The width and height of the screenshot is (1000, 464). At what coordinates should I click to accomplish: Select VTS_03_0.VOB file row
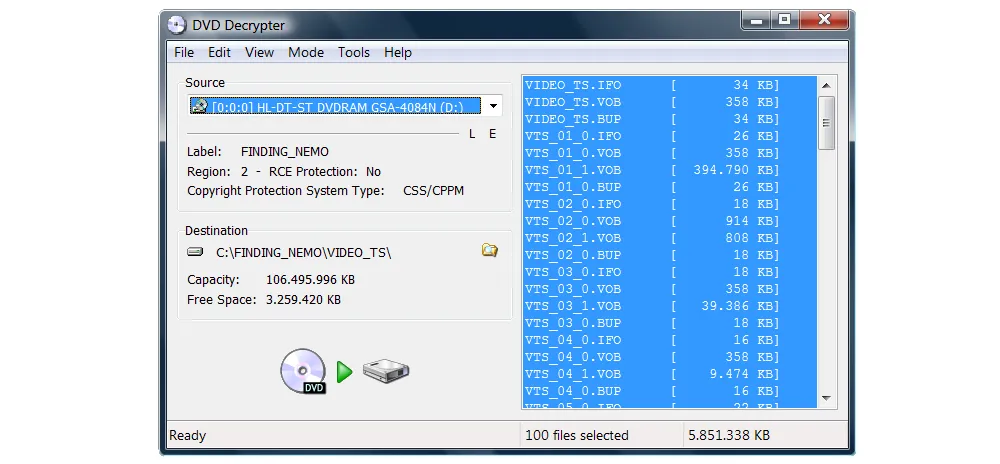pyautogui.click(x=670, y=289)
